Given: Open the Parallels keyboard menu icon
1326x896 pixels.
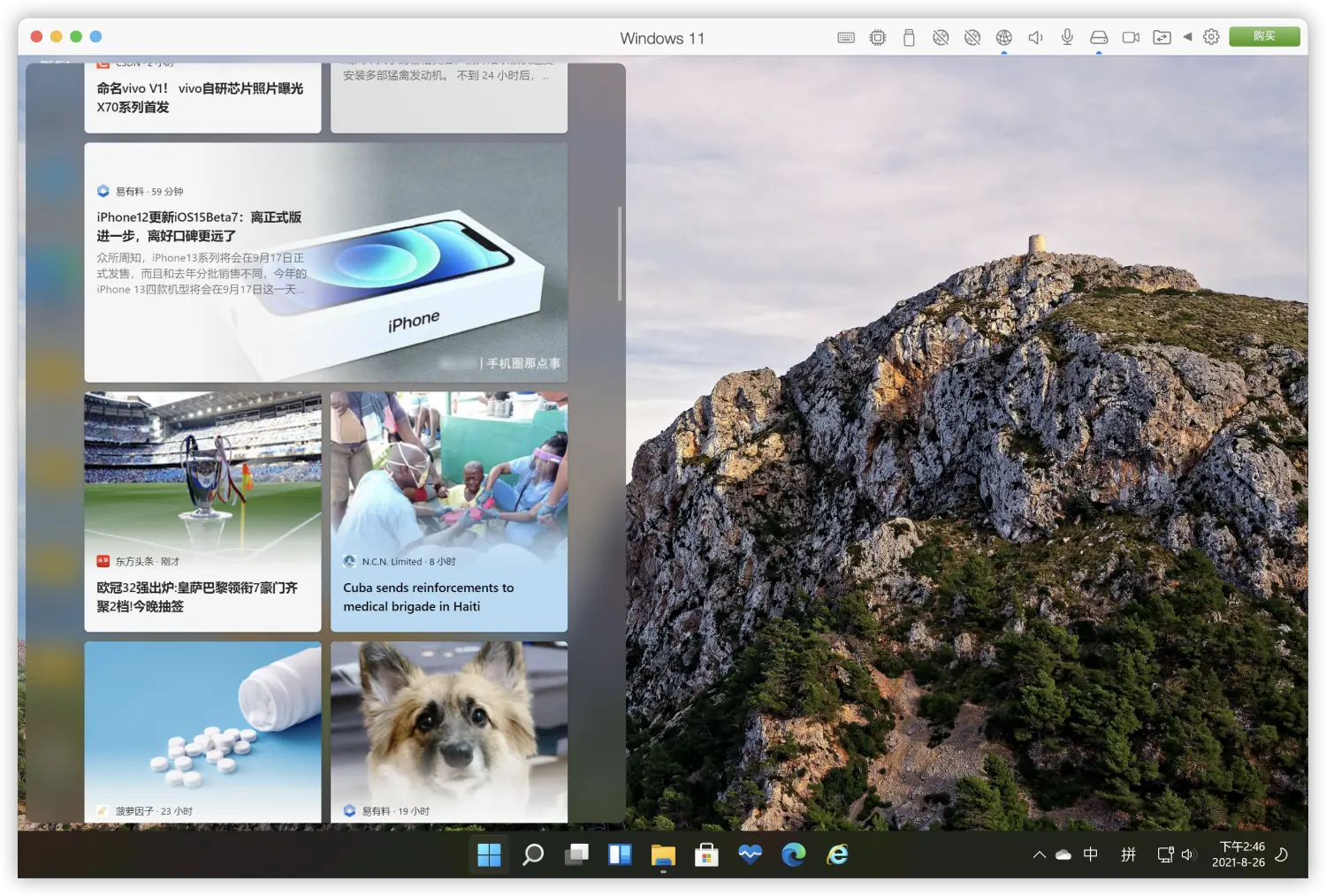Looking at the screenshot, I should (846, 37).
